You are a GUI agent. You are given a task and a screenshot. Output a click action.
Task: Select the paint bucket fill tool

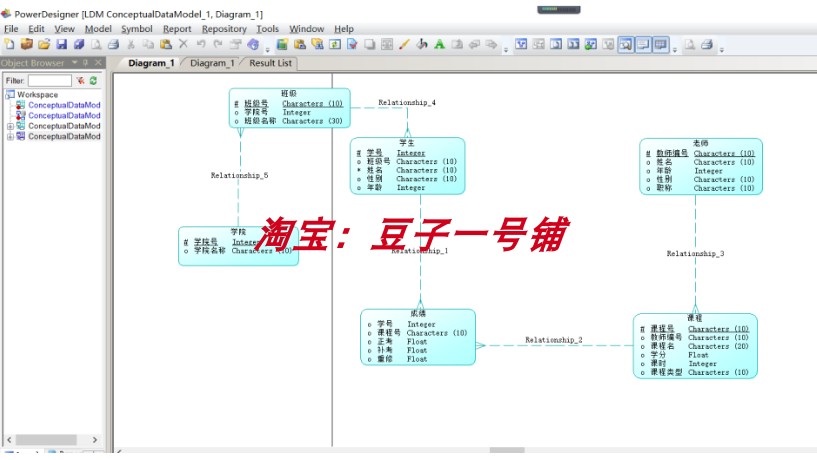pyautogui.click(x=422, y=44)
